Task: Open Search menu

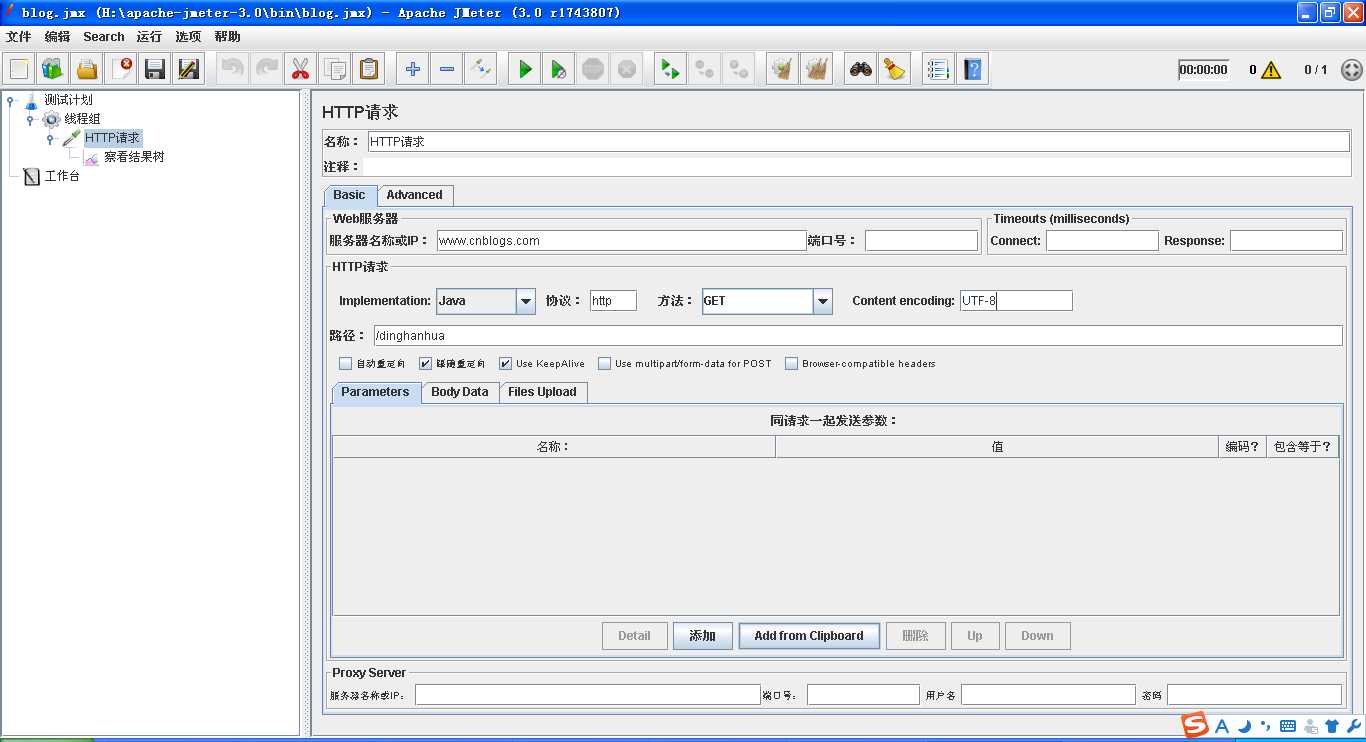Action: [104, 37]
